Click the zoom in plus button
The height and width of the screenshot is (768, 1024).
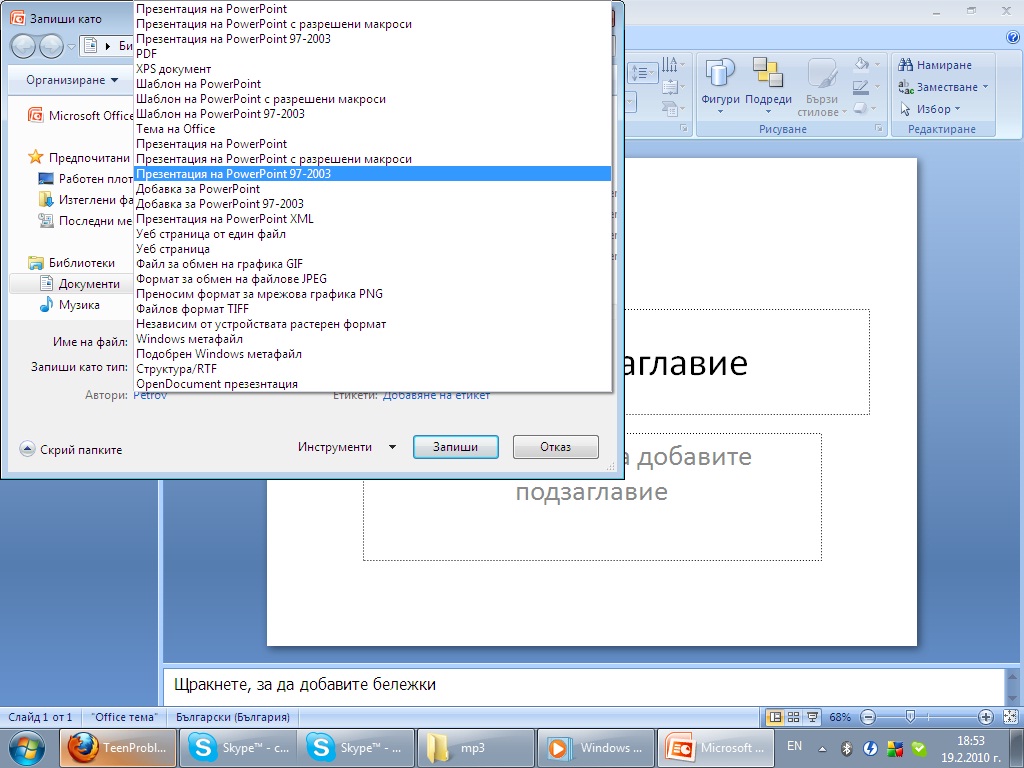click(x=986, y=717)
